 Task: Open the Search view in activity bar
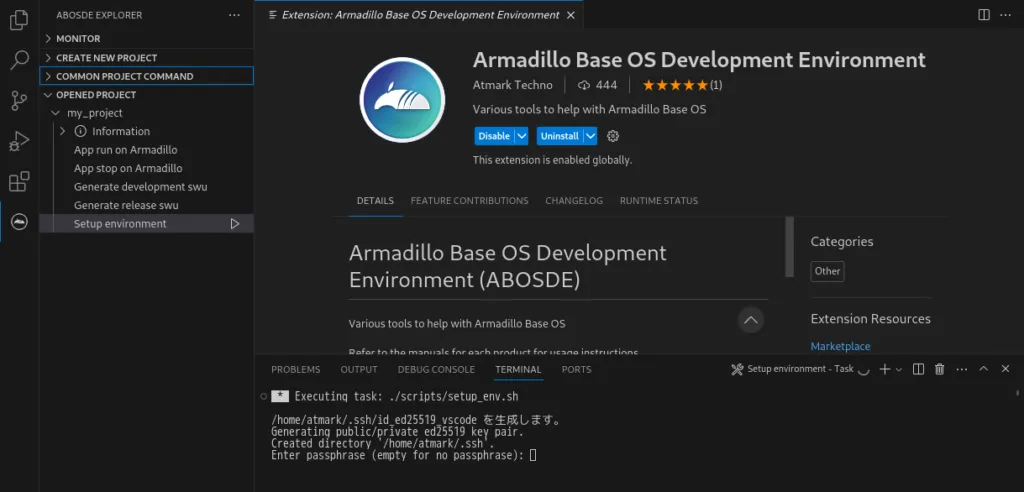[x=19, y=60]
